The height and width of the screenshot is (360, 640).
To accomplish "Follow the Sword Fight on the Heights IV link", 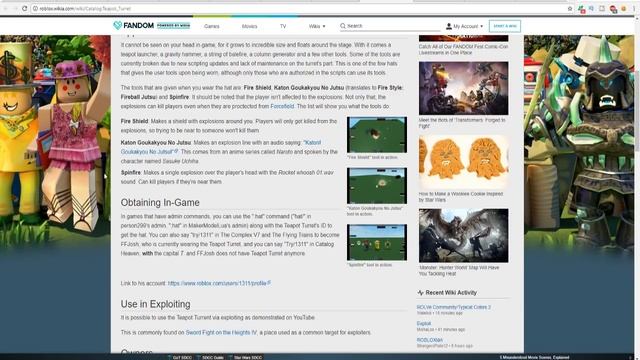I will tap(221, 333).
